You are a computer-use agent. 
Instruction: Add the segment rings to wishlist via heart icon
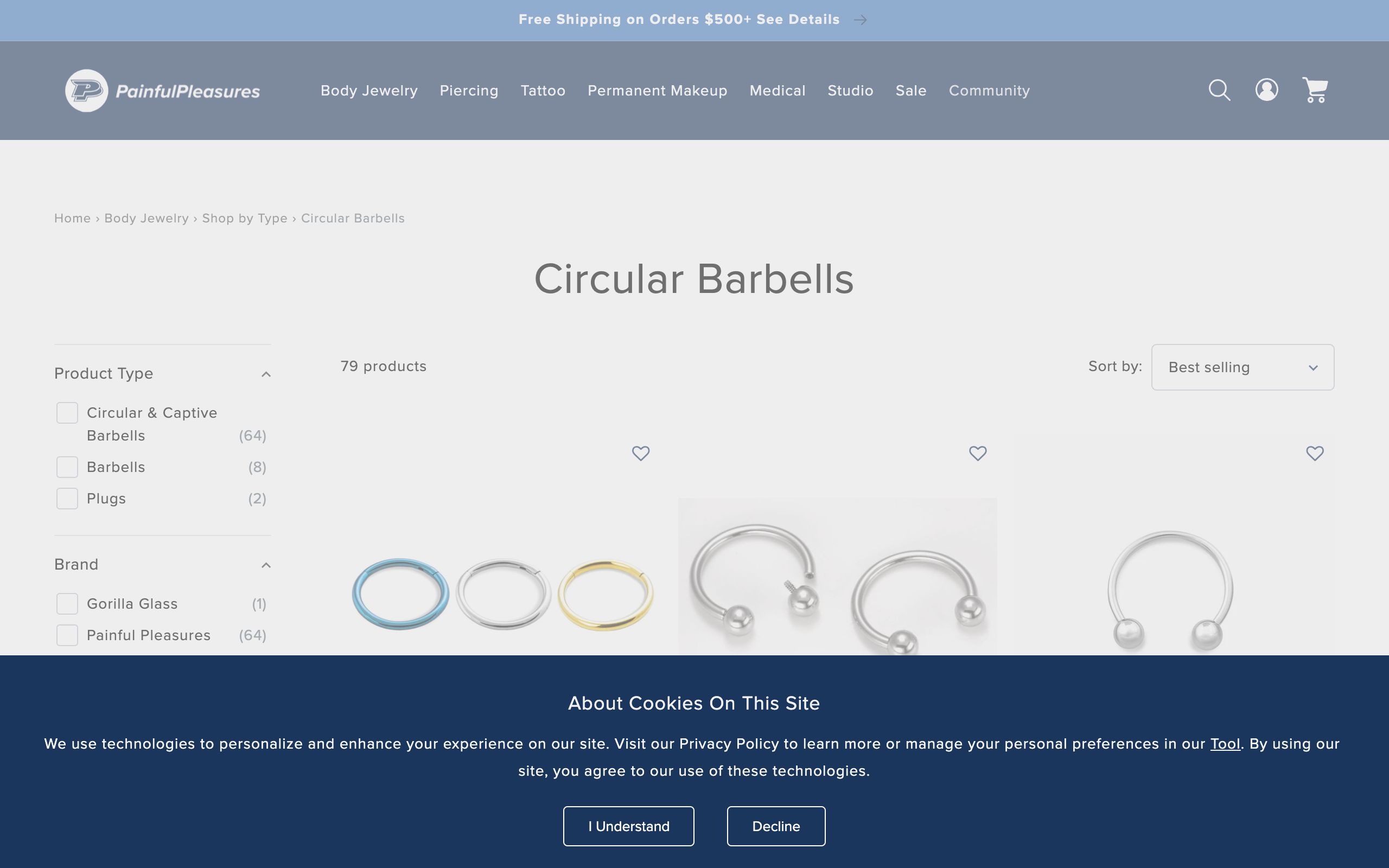pyautogui.click(x=641, y=454)
